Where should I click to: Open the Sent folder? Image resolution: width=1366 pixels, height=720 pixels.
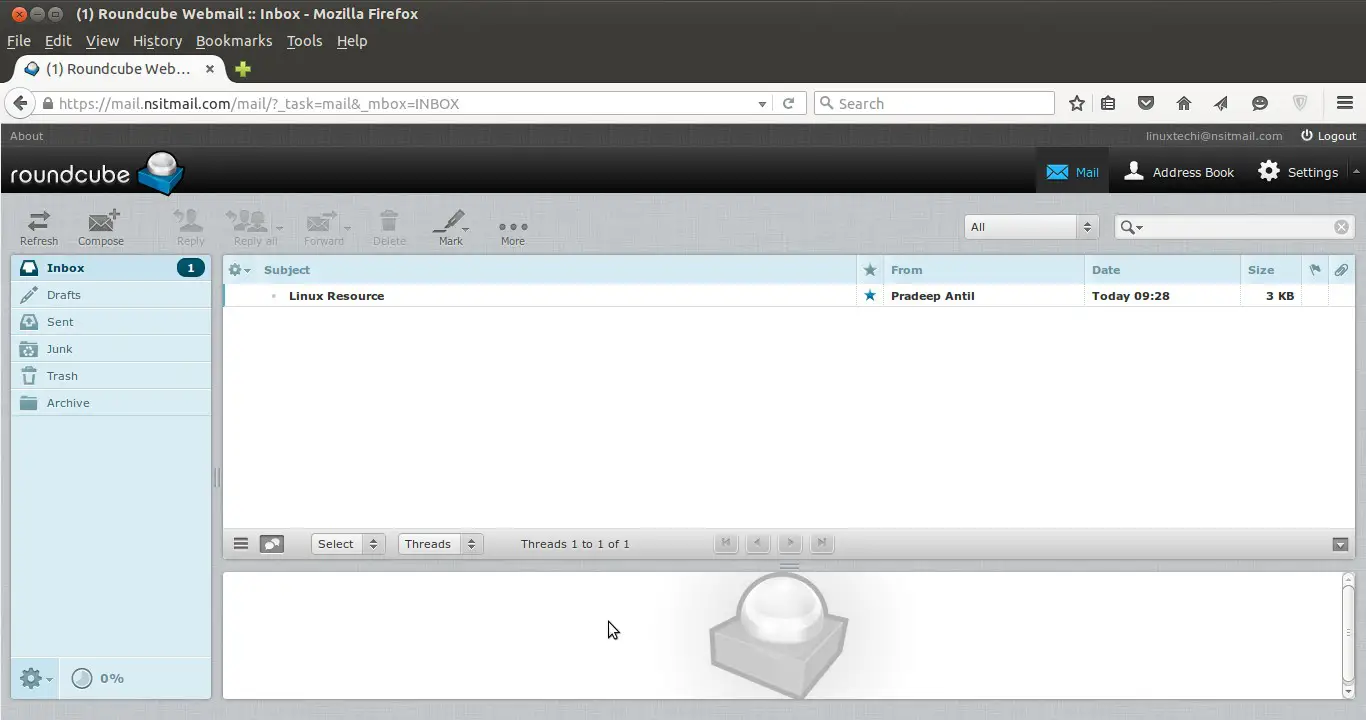pos(111,322)
